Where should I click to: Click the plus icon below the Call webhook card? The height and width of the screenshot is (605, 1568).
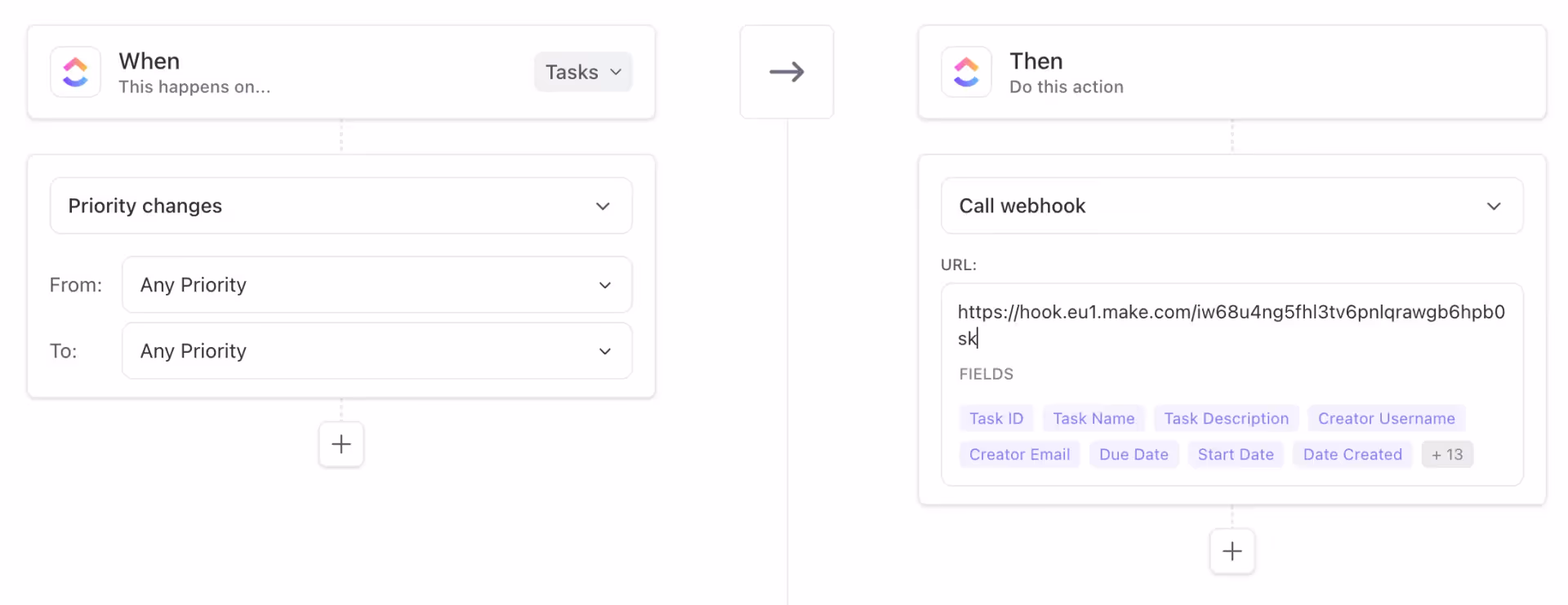1232,551
